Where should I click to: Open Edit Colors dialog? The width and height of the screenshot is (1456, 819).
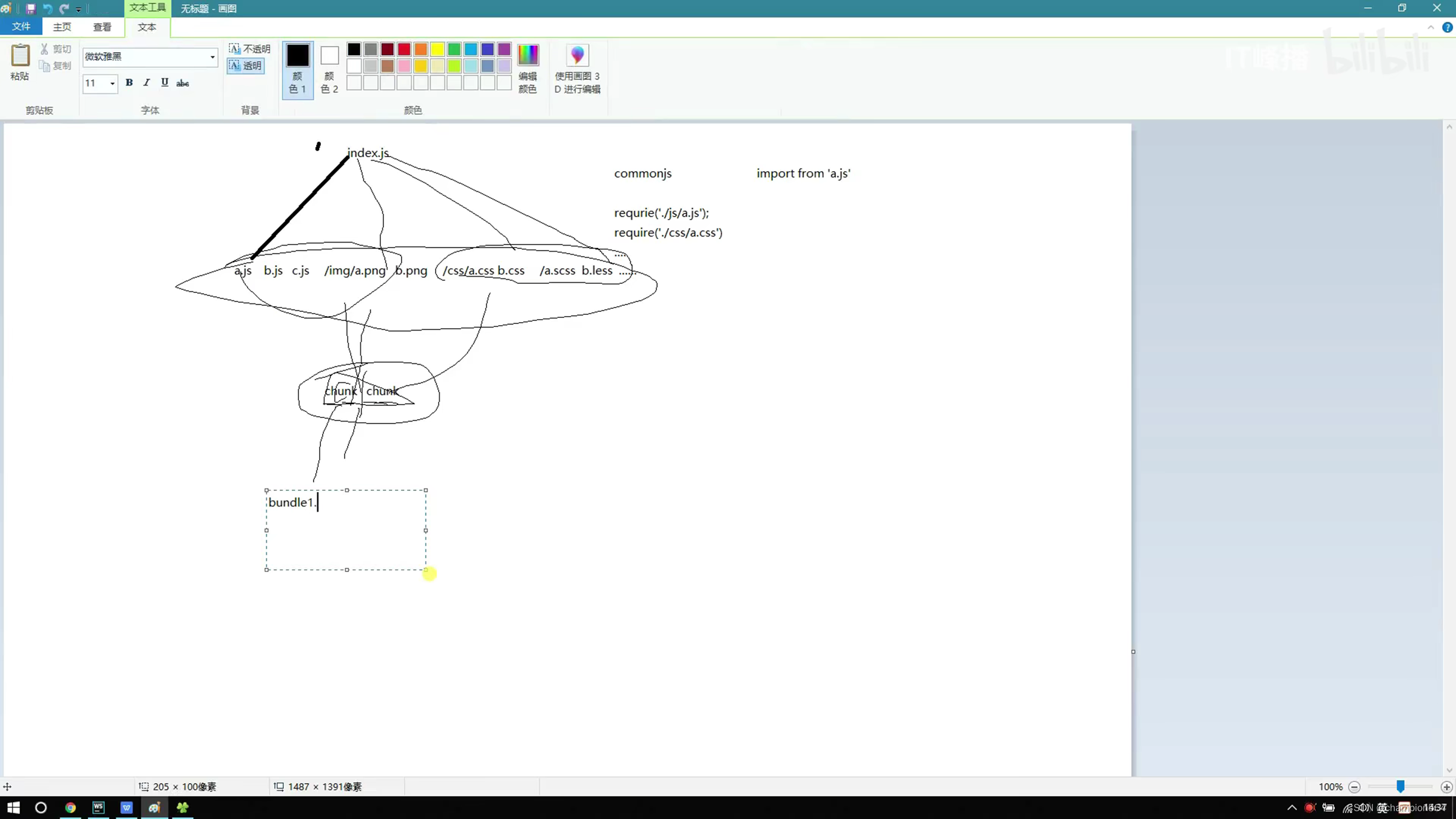point(528,69)
